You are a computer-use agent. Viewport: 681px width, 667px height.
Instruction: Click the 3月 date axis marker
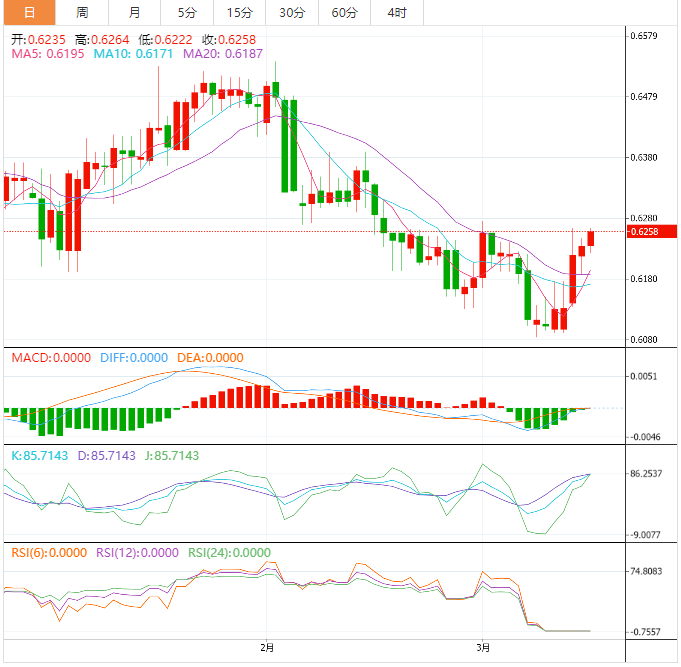(x=483, y=648)
